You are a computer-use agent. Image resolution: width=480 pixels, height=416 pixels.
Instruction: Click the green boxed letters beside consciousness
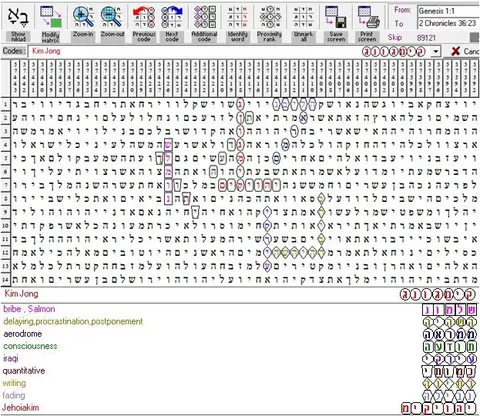pos(449,347)
